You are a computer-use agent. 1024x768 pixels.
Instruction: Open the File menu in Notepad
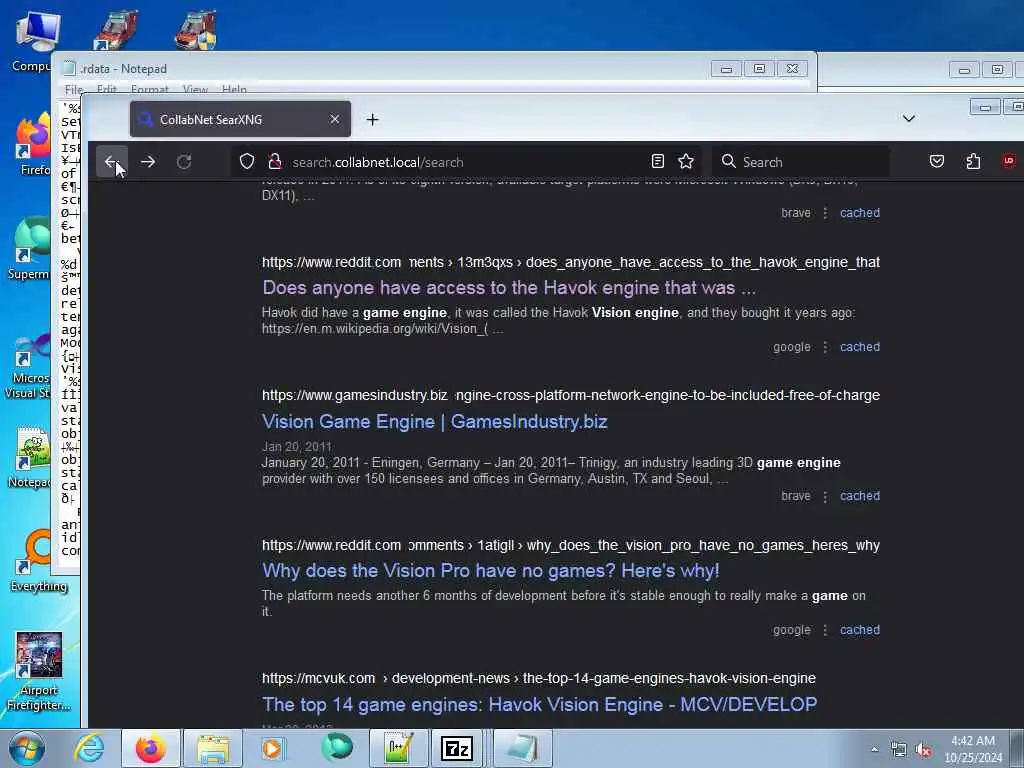tap(74, 89)
